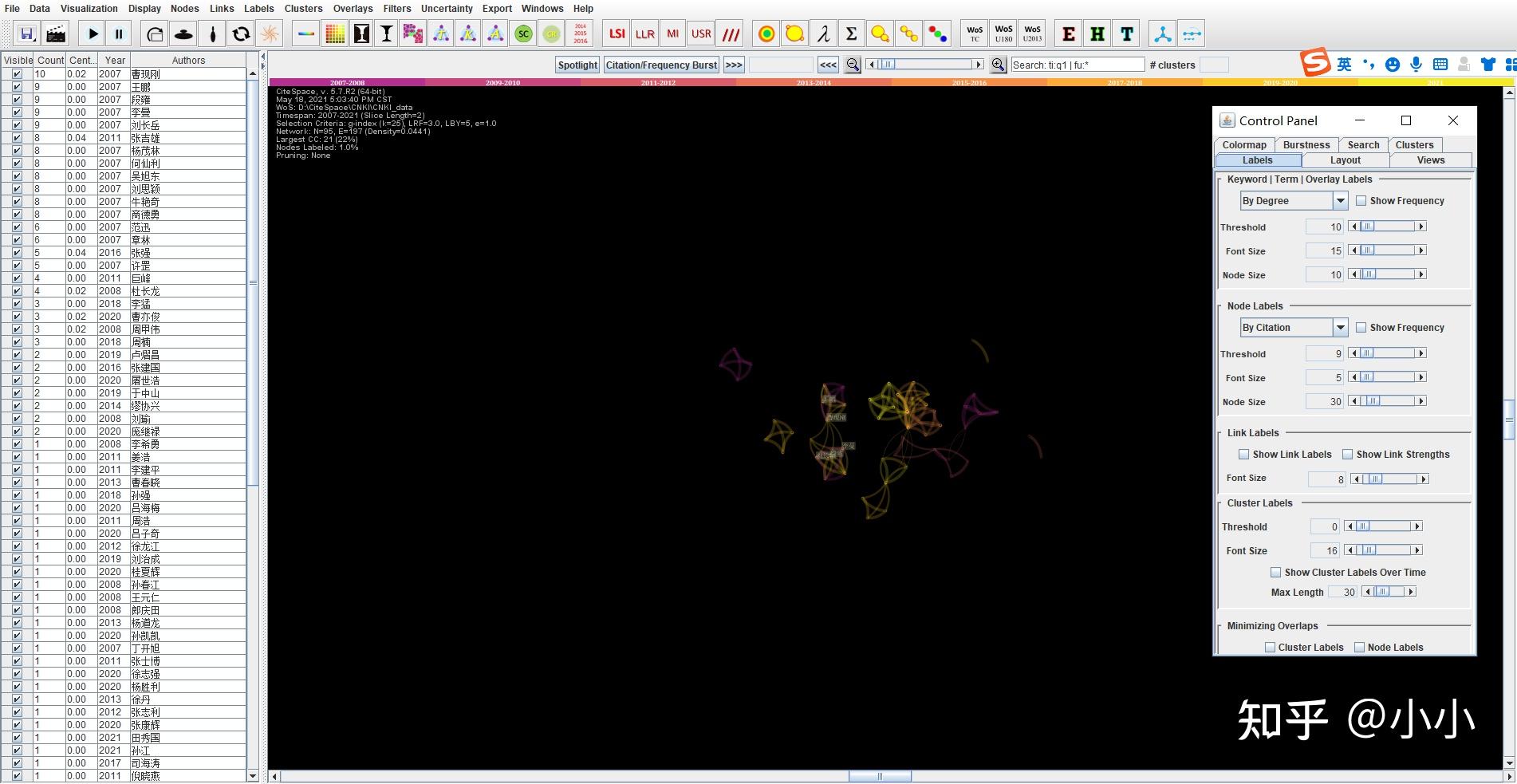Click the green SC toolbar icon

[x=523, y=34]
